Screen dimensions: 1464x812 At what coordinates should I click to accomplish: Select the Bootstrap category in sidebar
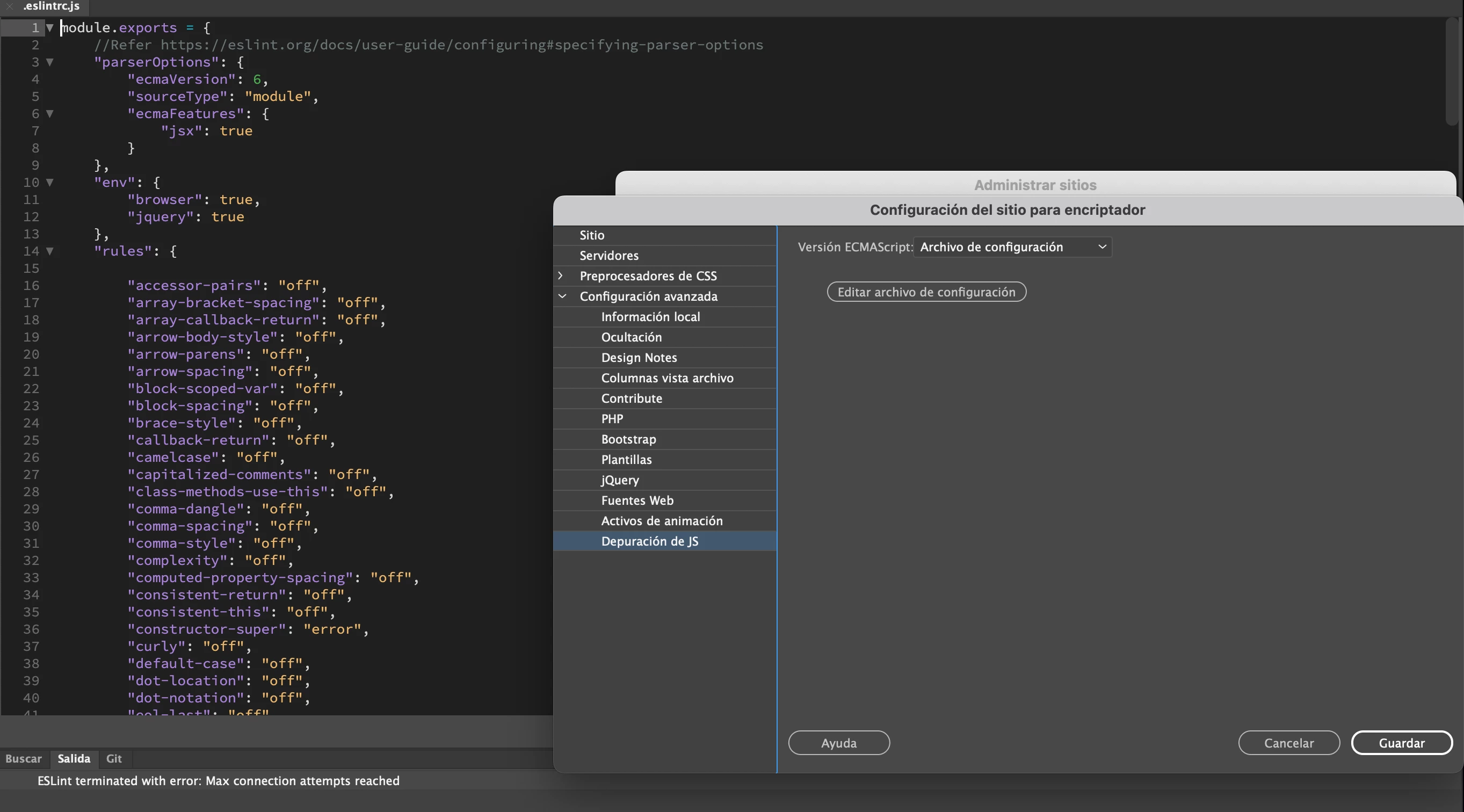tap(628, 439)
